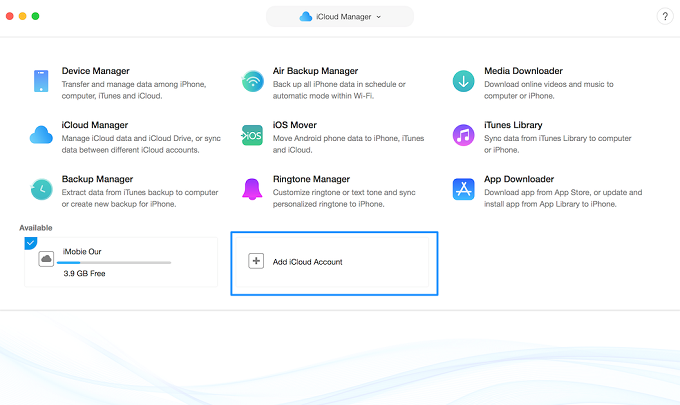Click the Air Backup Manager description text

[339, 90]
